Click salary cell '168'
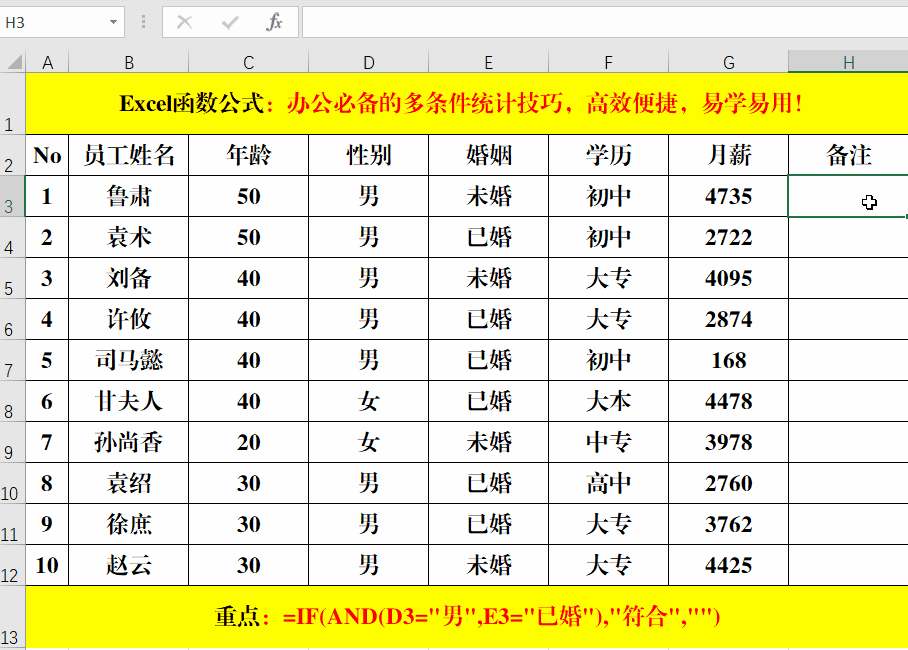Screen dimensions: 908x650 728,360
